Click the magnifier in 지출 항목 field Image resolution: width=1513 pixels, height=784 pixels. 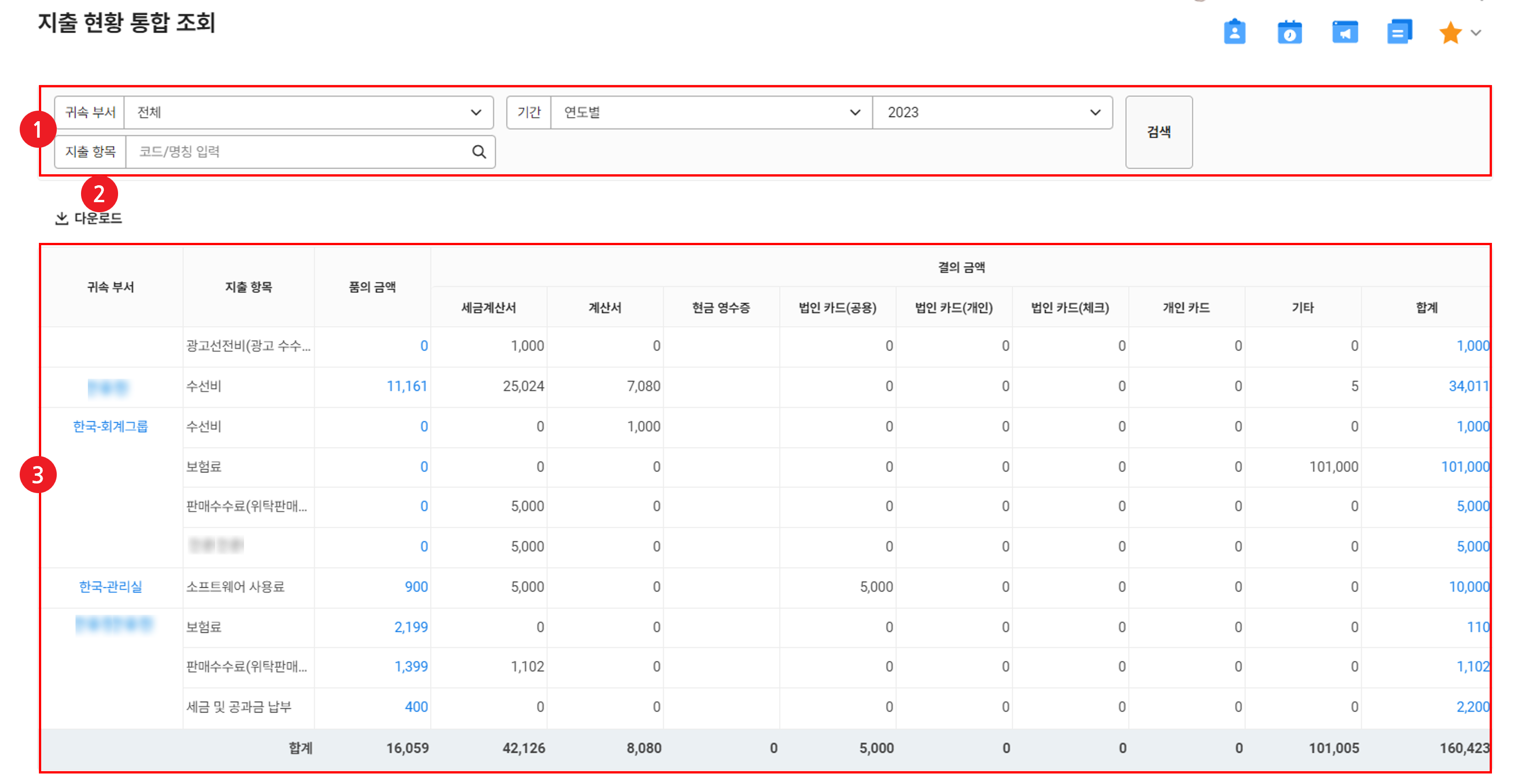(479, 152)
